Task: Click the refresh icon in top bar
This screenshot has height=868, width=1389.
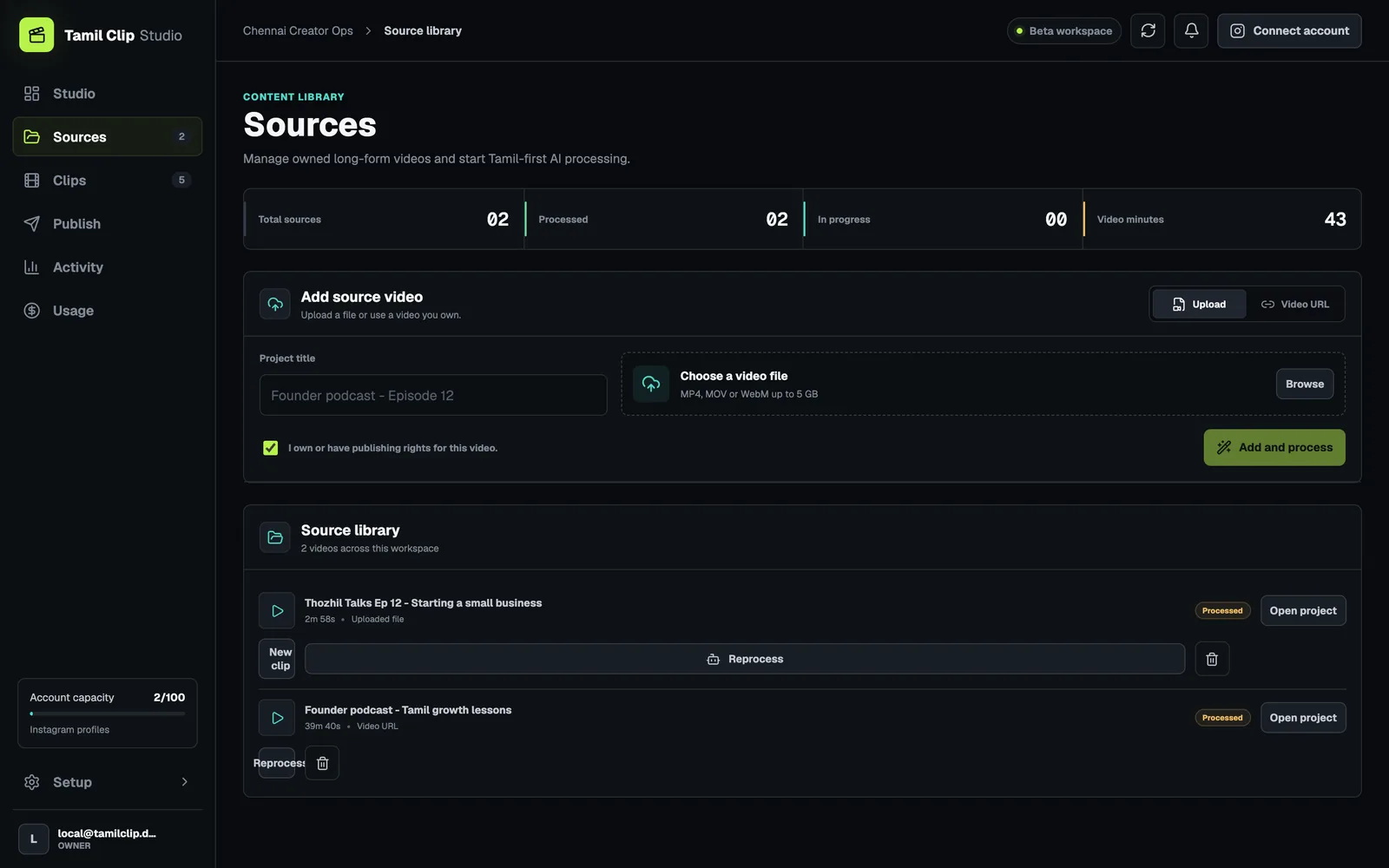Action: pyautogui.click(x=1148, y=30)
